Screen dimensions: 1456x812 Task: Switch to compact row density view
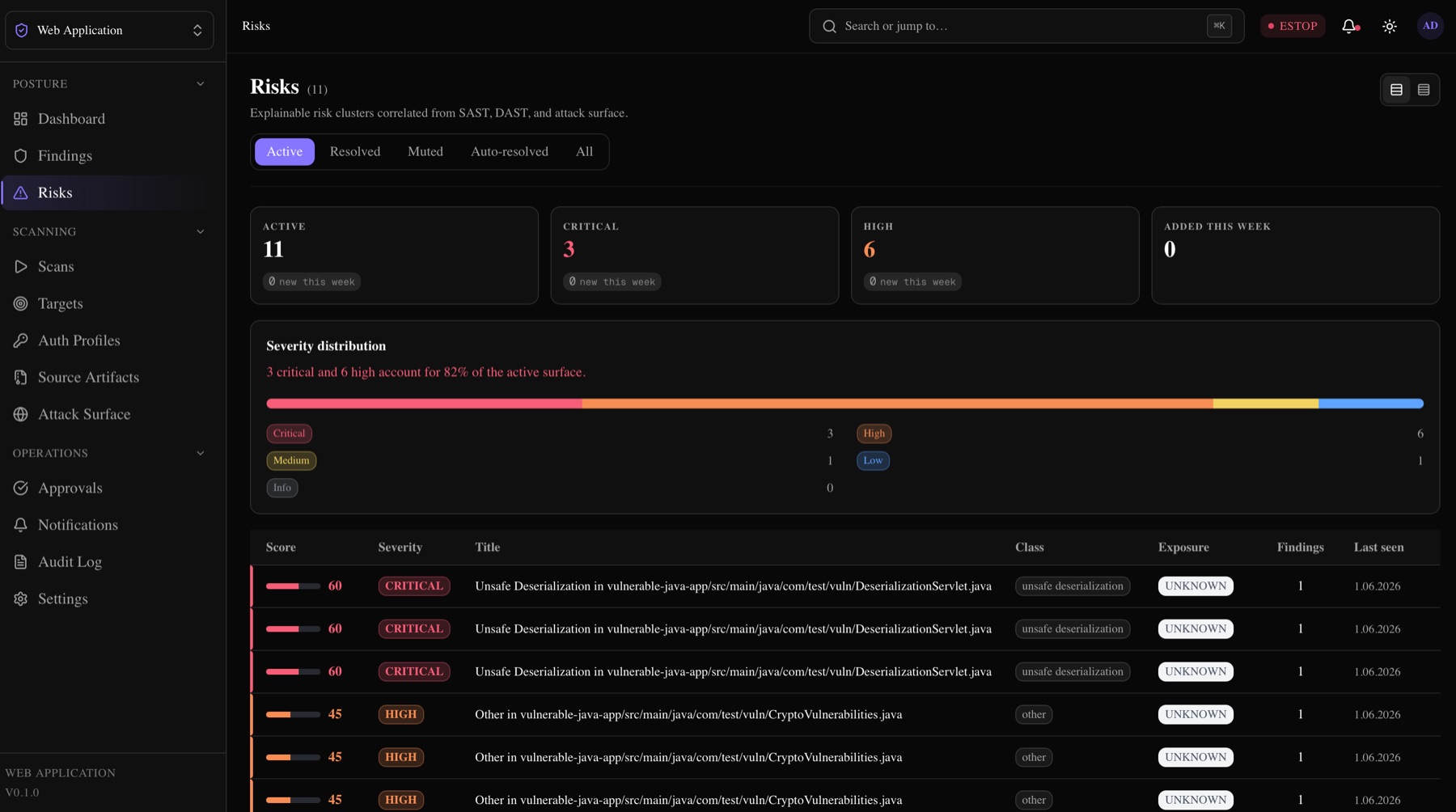click(x=1424, y=90)
